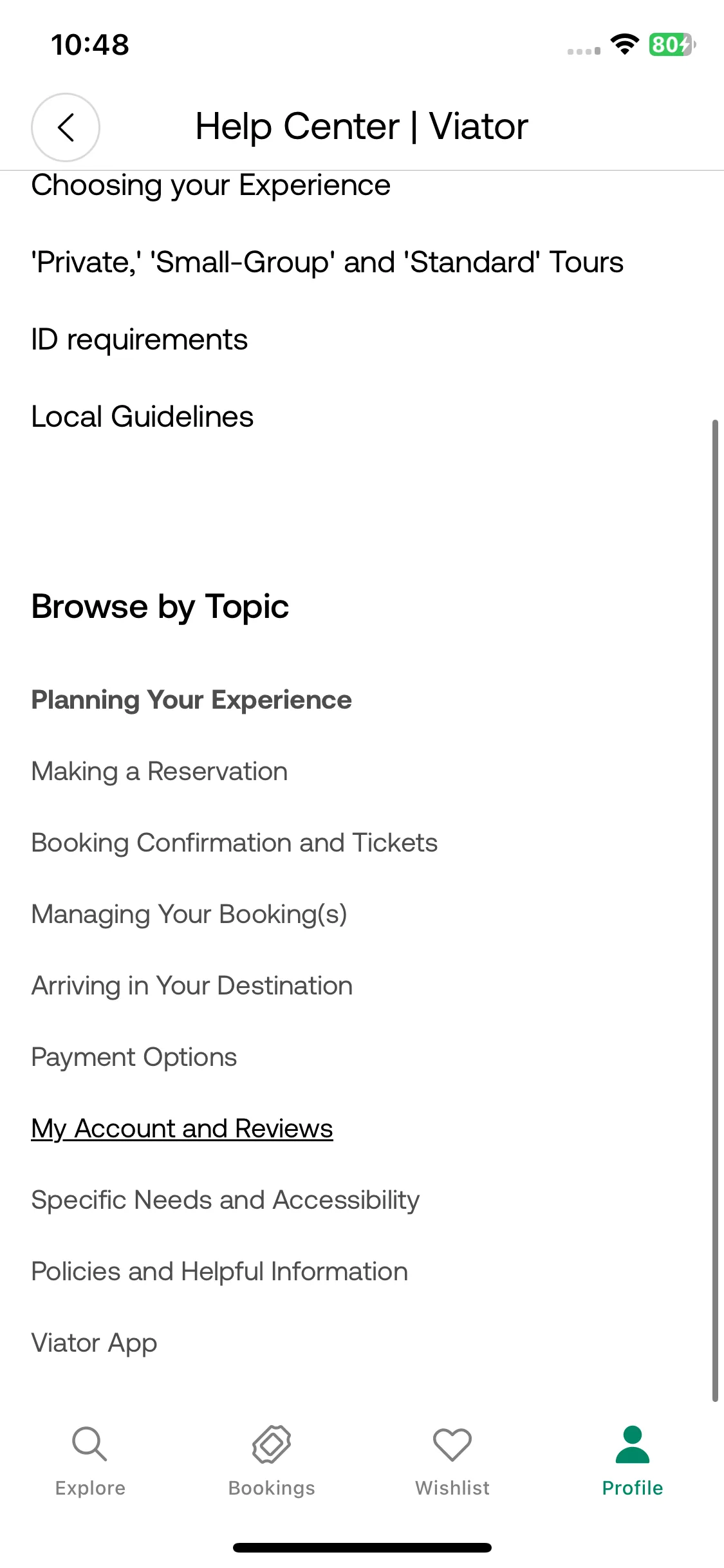Select Making a Reservation topic
The height and width of the screenshot is (1568, 724).
[x=160, y=771]
